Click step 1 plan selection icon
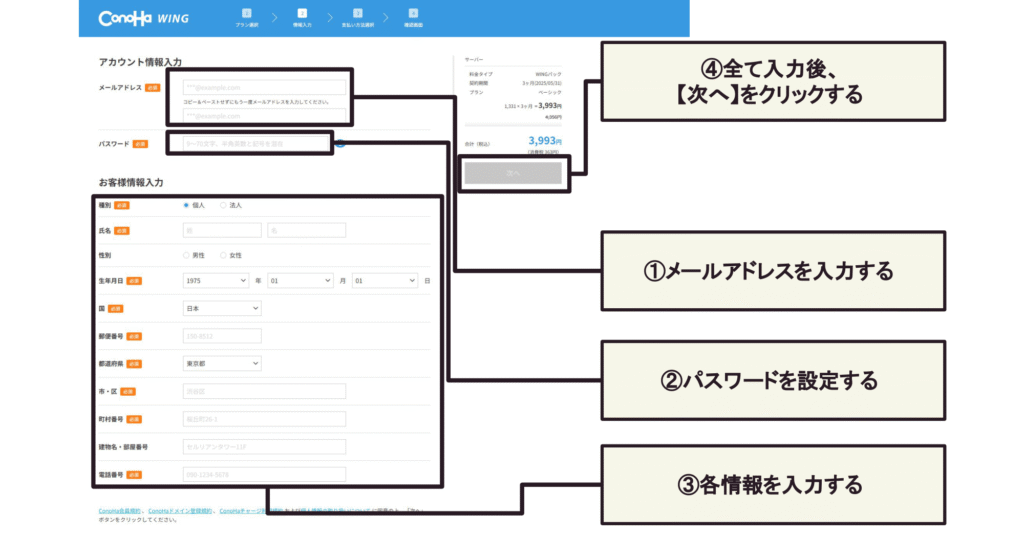 click(246, 13)
